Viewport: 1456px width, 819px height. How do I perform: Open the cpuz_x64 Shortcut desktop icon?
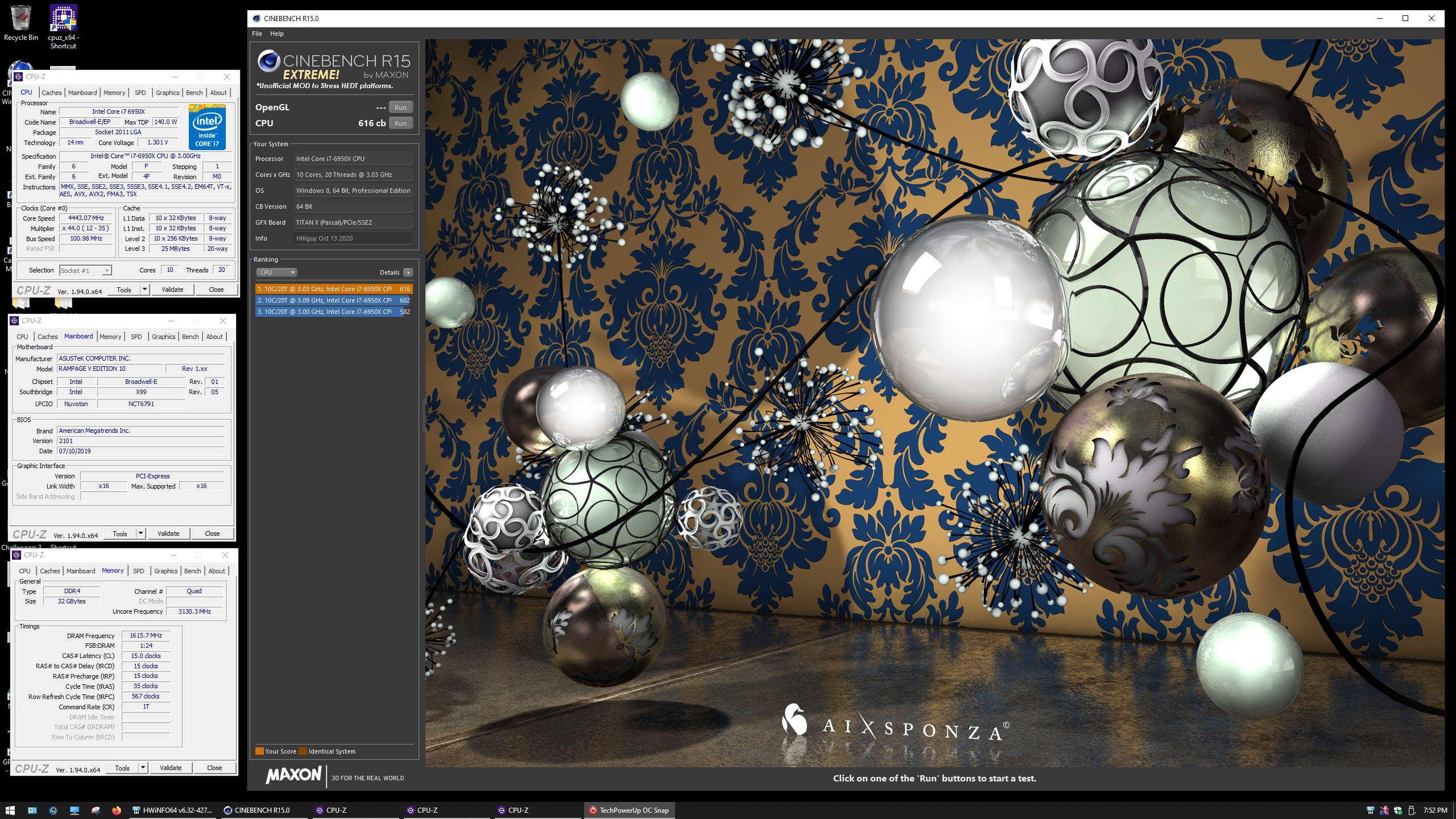63,27
